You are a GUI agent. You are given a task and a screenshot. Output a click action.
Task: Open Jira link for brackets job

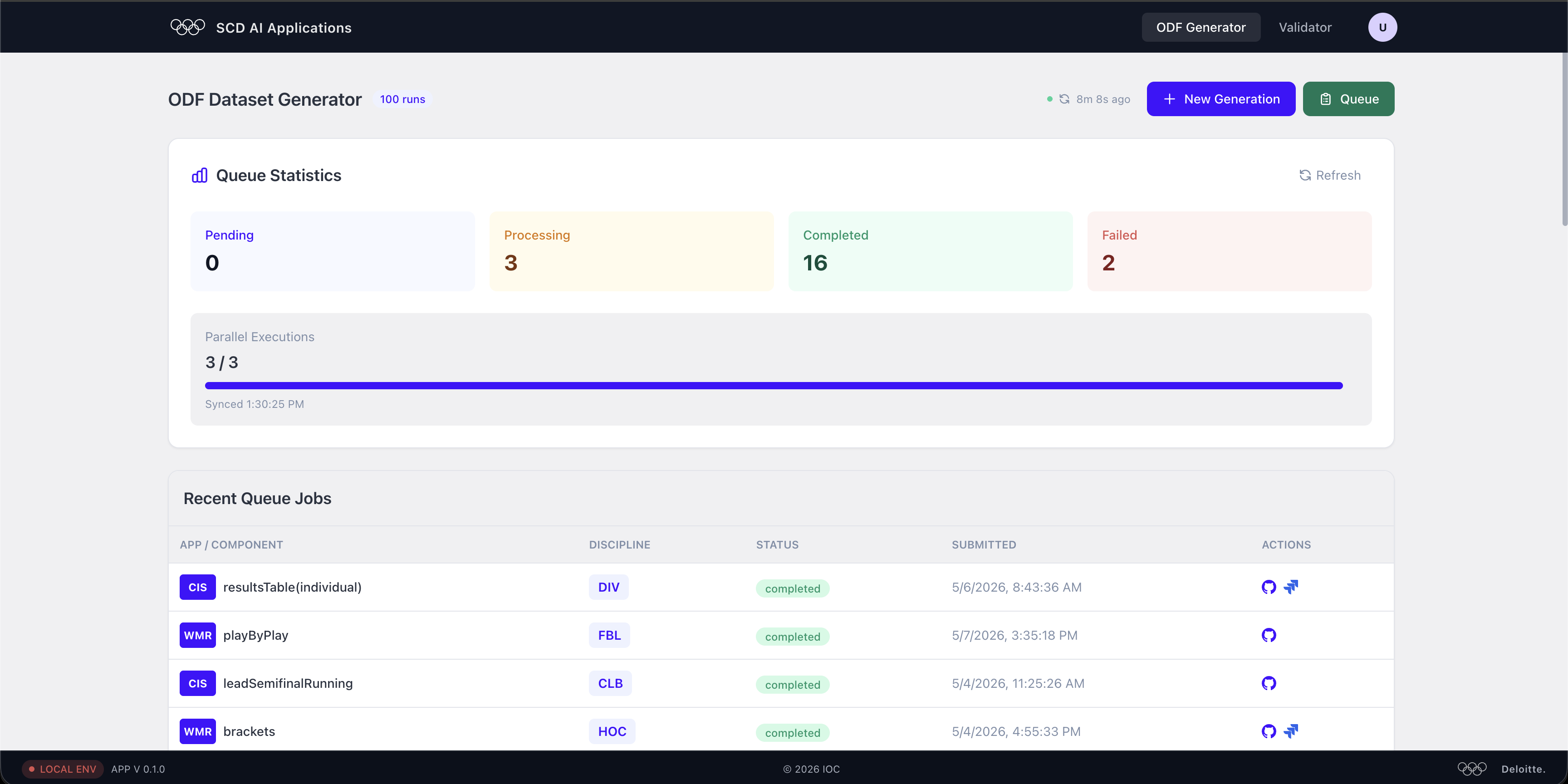[1291, 731]
